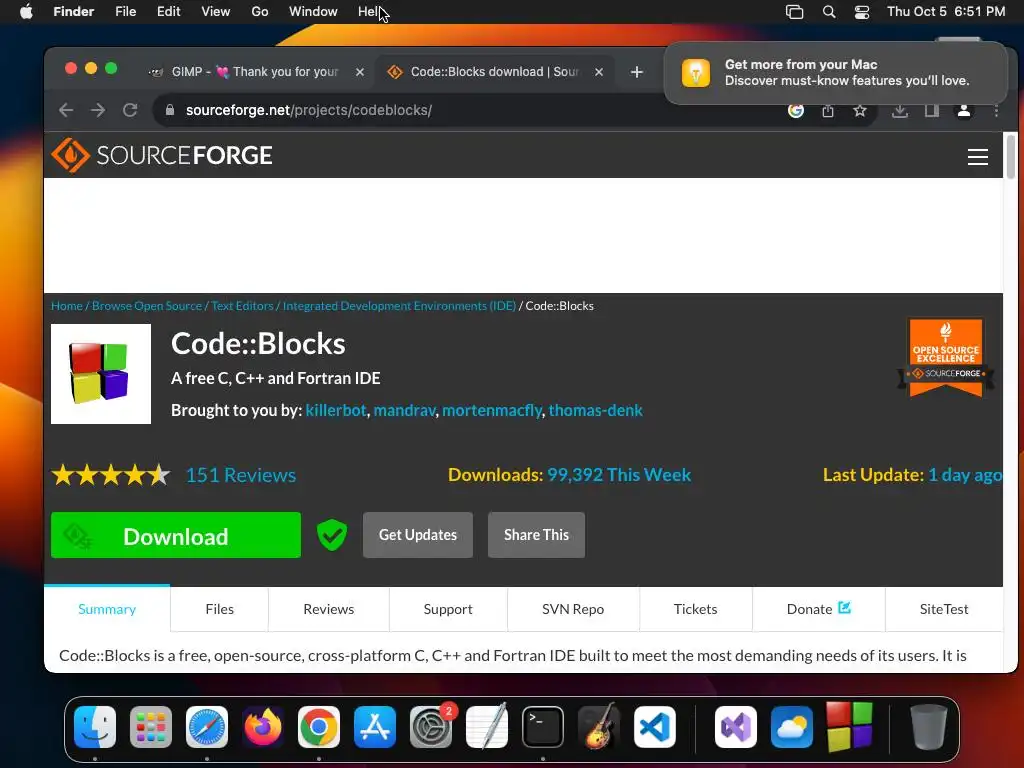Select the SiteTest tab
This screenshot has height=768, width=1024.
pyautogui.click(x=944, y=609)
